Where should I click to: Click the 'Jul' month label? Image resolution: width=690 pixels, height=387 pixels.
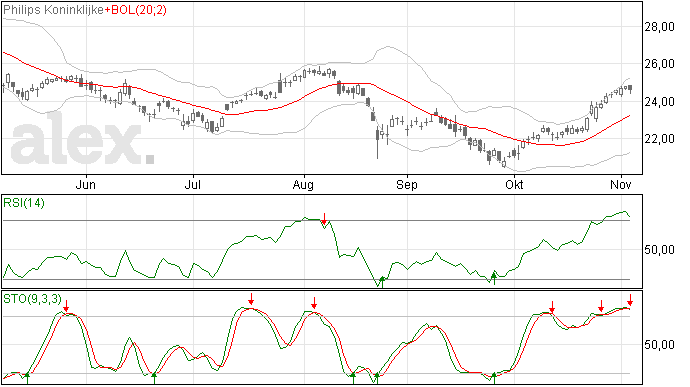point(193,185)
